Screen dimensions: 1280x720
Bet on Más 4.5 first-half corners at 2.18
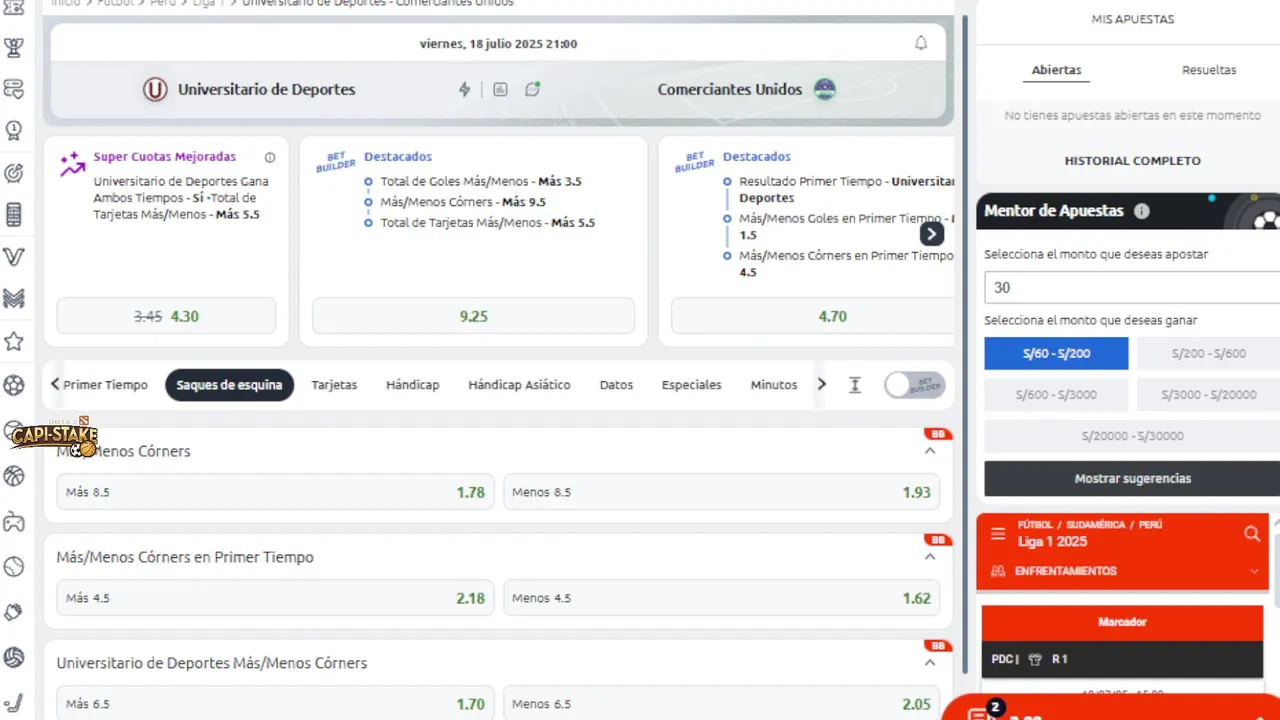click(x=275, y=598)
